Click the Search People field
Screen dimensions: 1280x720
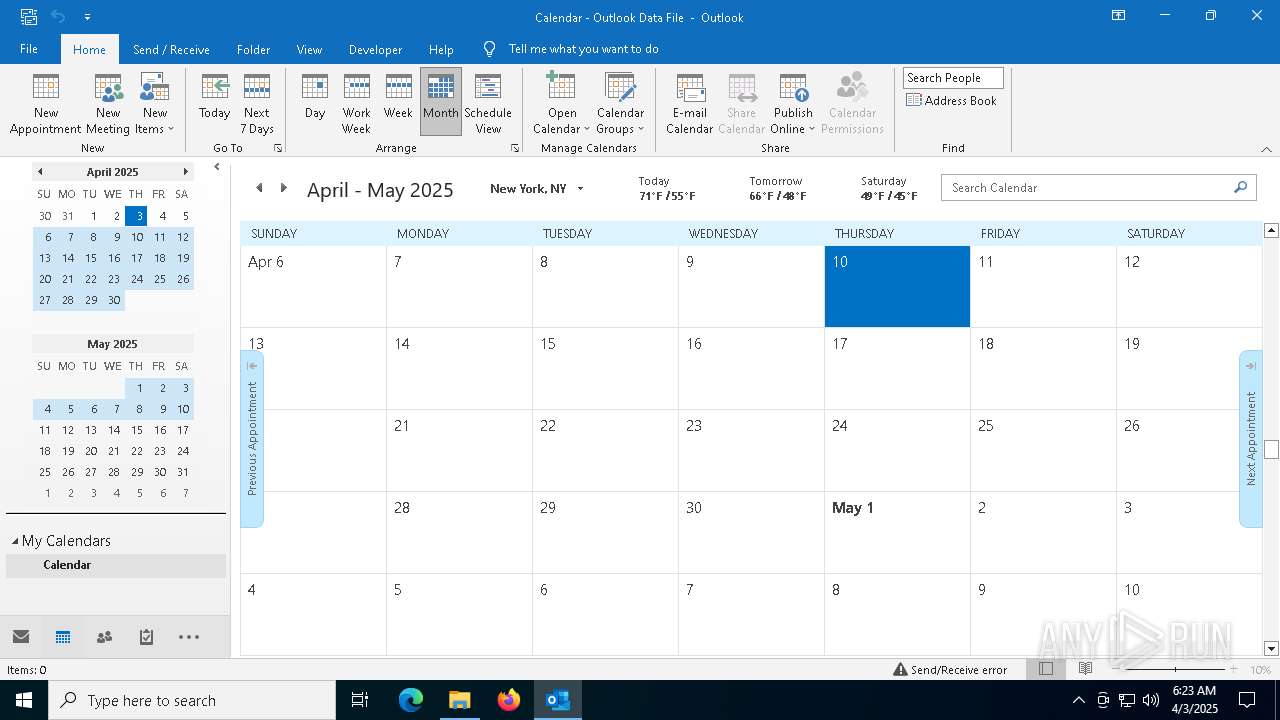pyautogui.click(x=953, y=78)
